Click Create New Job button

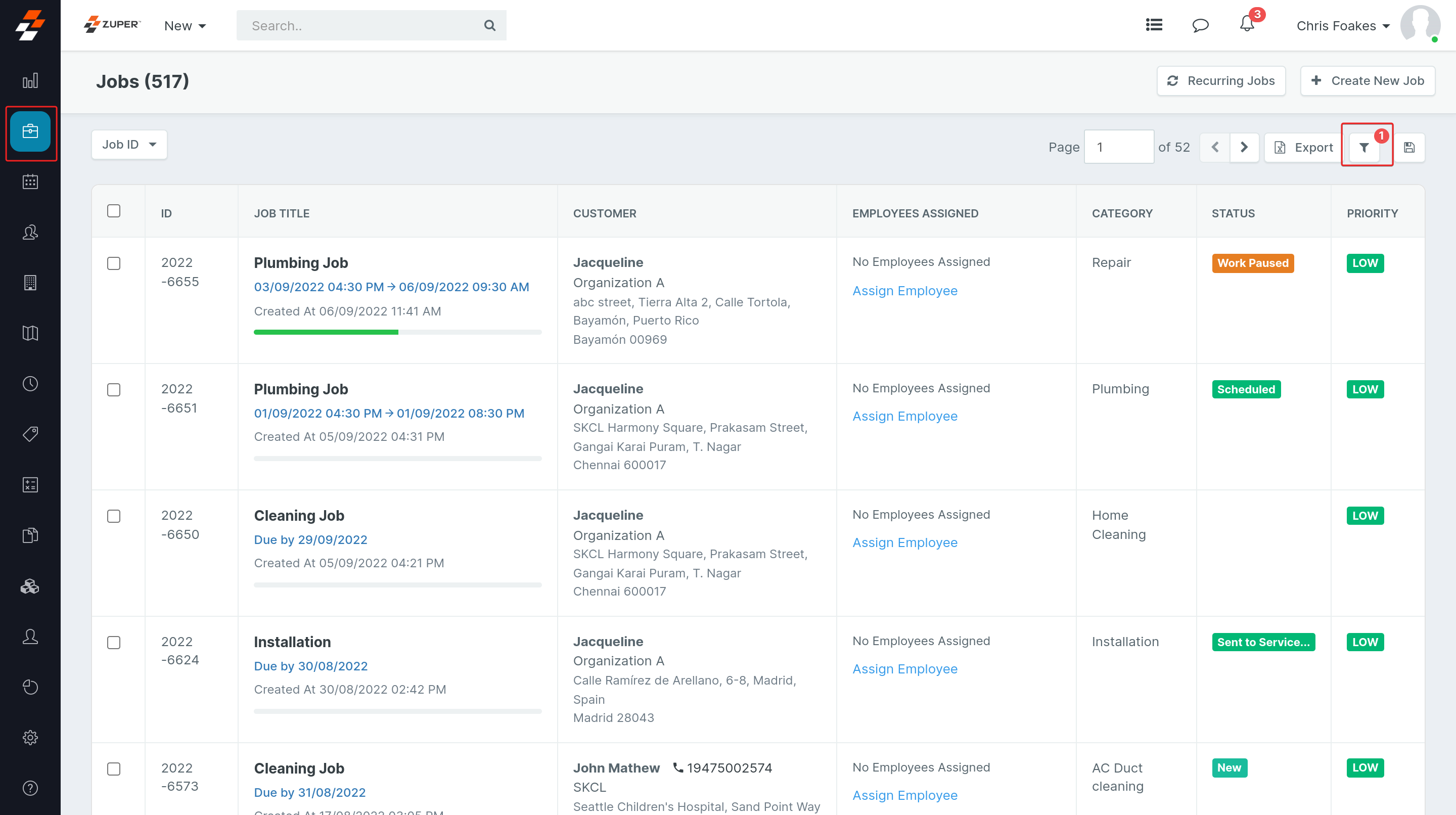(x=1367, y=81)
